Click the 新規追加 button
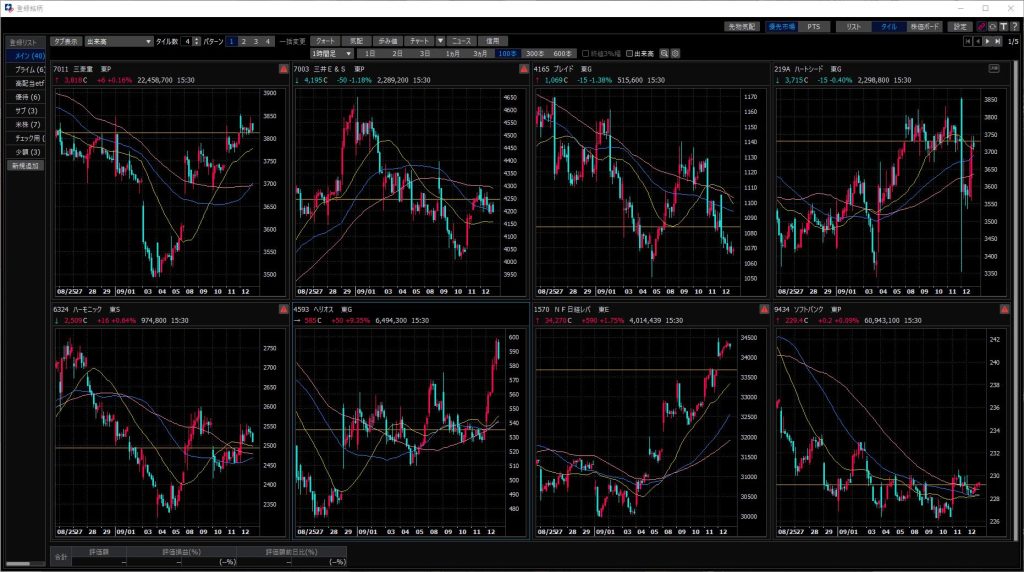 pos(25,165)
